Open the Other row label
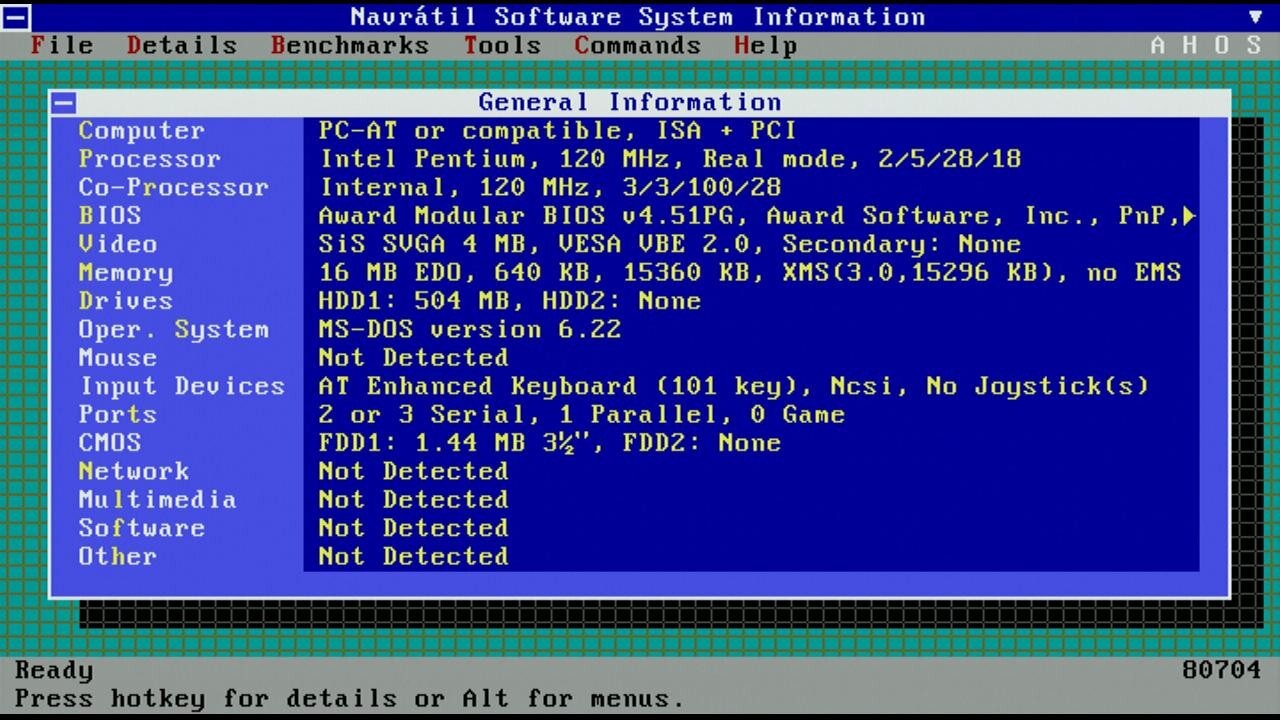The height and width of the screenshot is (720, 1280). click(118, 556)
